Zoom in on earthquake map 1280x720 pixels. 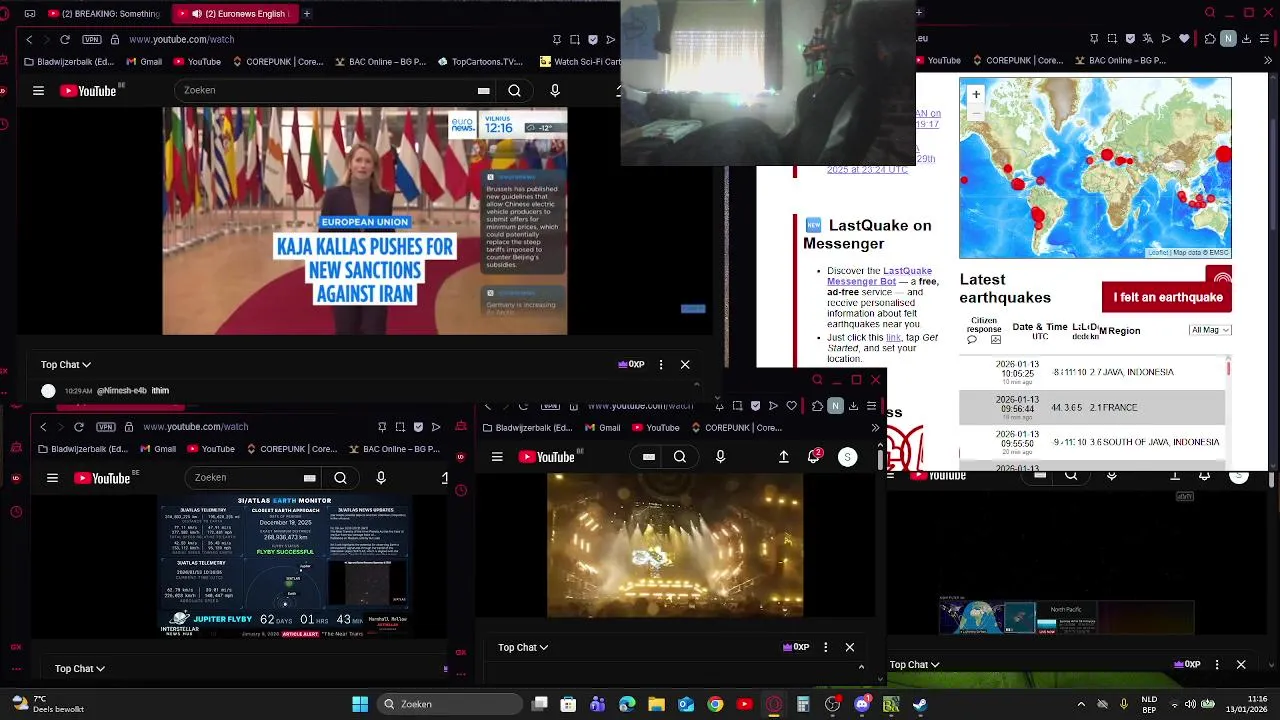976,94
